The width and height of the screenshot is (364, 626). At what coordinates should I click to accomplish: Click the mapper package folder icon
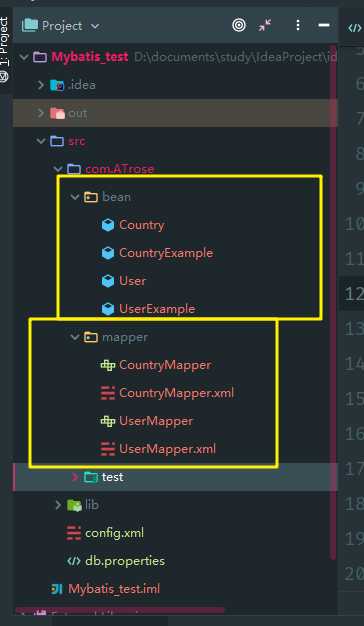[91, 337]
